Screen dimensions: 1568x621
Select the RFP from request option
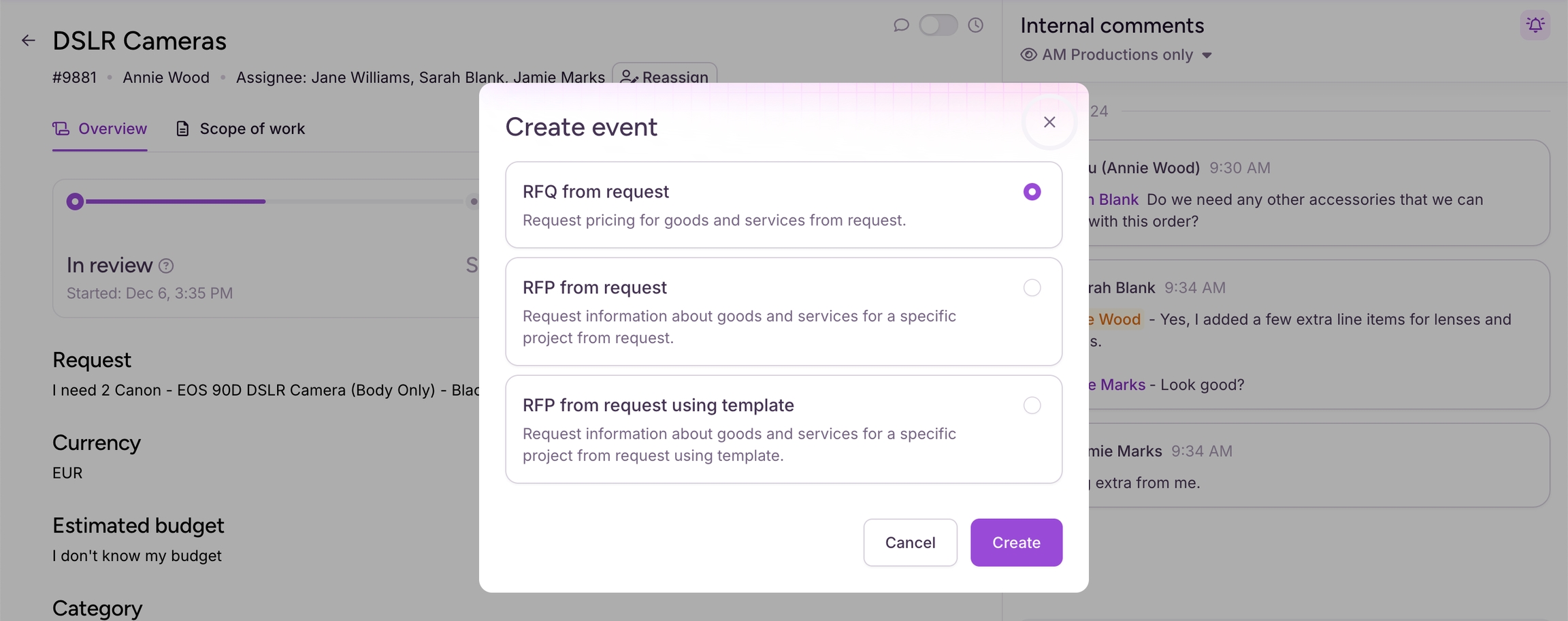[1032, 288]
